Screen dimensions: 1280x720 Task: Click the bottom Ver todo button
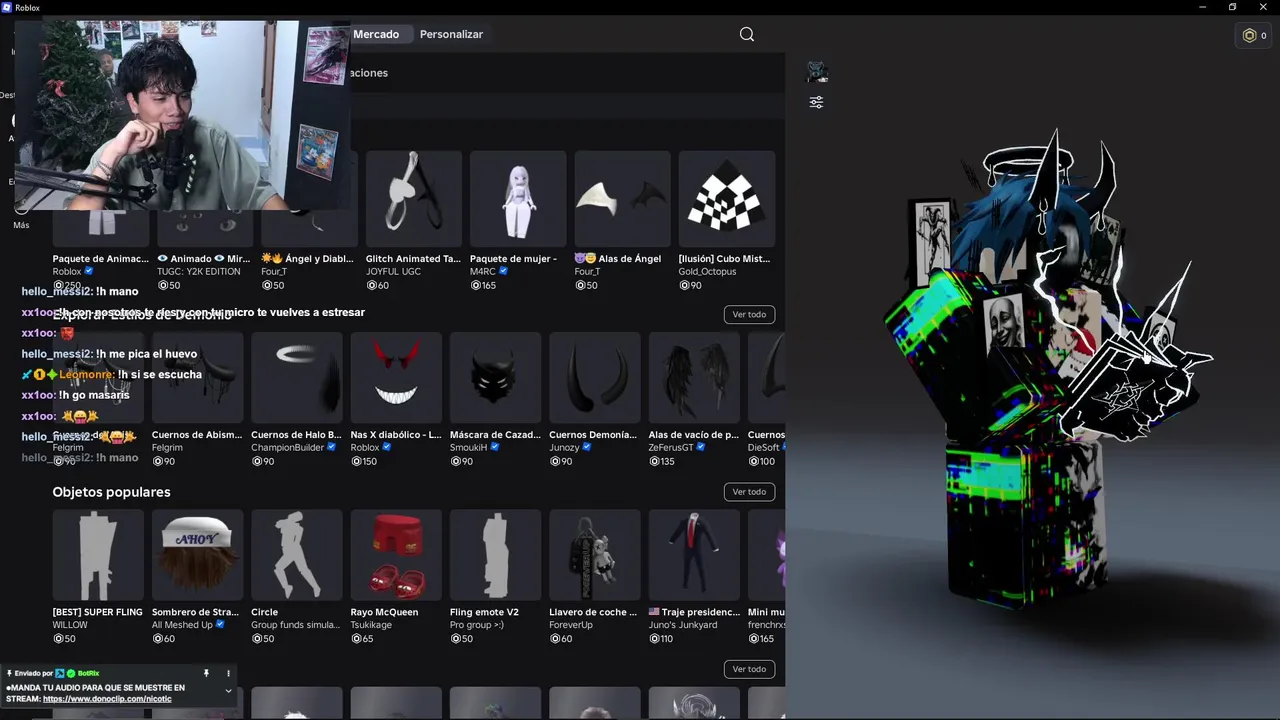pos(749,669)
